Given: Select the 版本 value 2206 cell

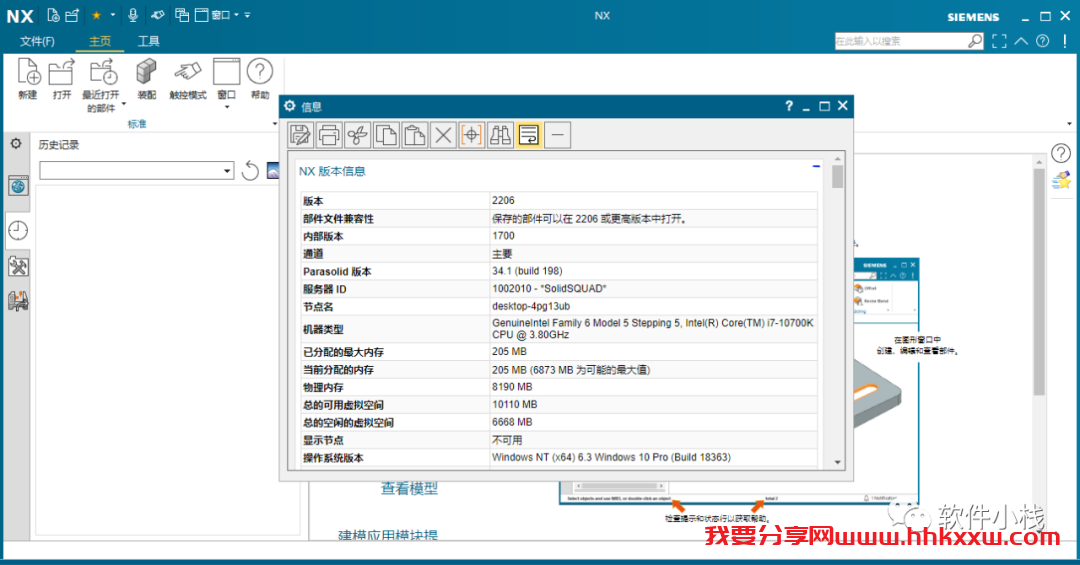Looking at the screenshot, I should 653,201.
